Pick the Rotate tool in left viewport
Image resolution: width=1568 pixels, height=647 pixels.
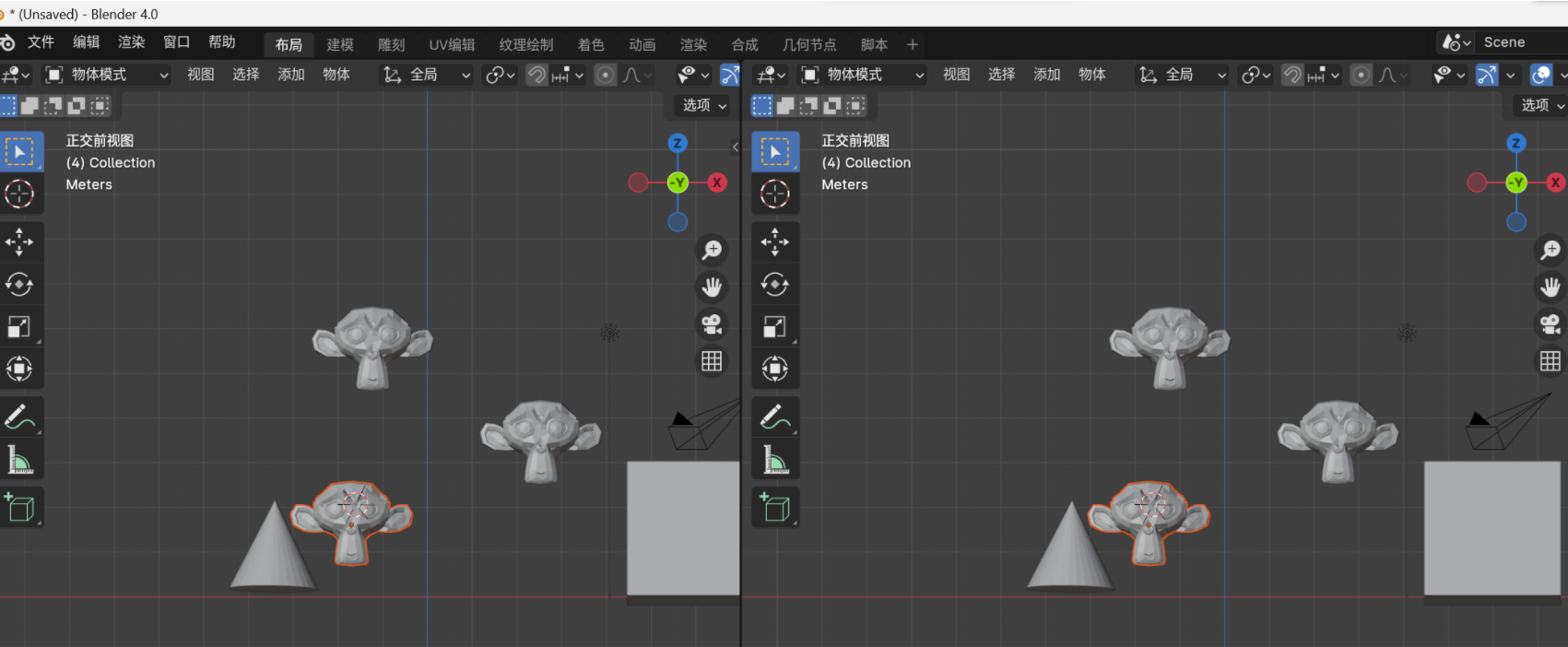pyautogui.click(x=20, y=285)
